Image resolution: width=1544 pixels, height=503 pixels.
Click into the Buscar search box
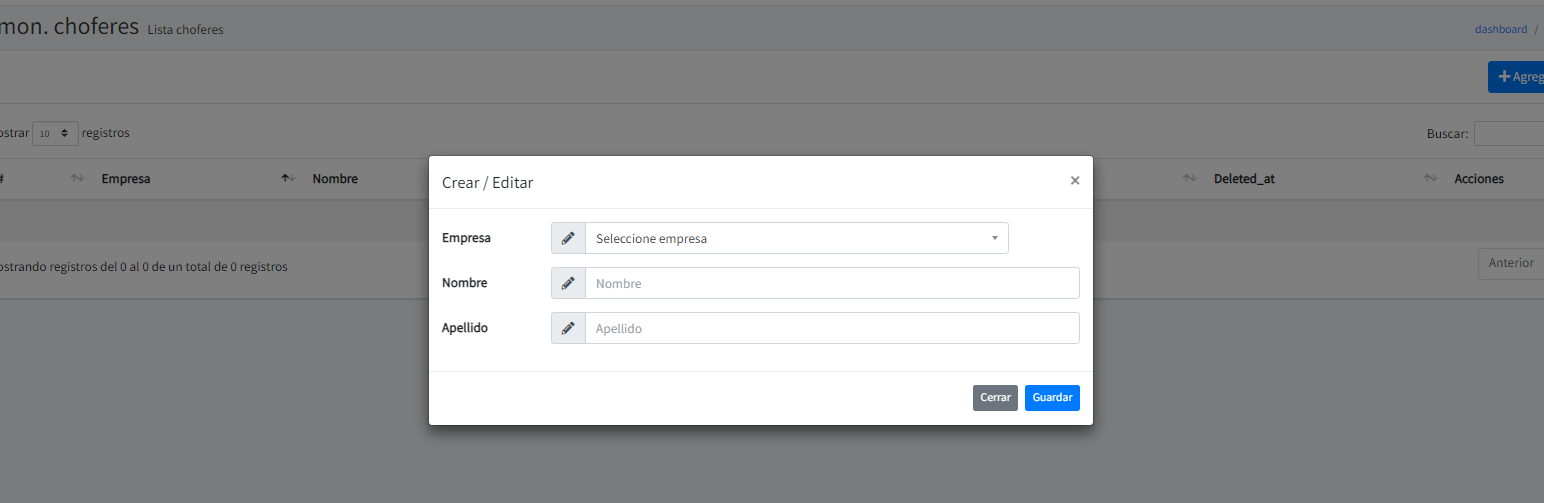(x=1508, y=133)
